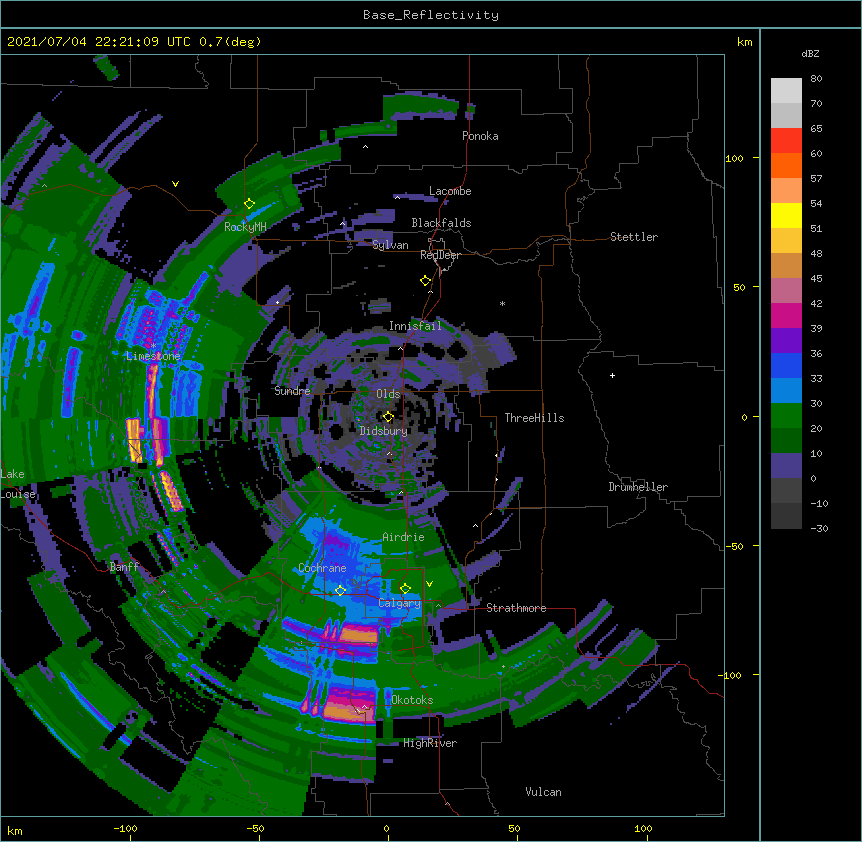Click the slate purple 10 dBZ swatch

[786, 466]
